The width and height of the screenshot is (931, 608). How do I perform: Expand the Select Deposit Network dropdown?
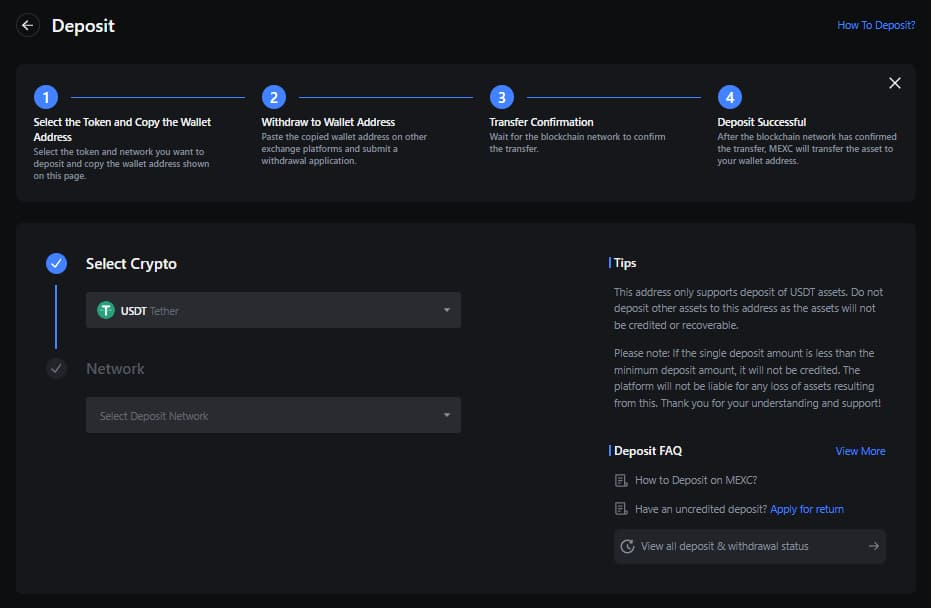[273, 416]
